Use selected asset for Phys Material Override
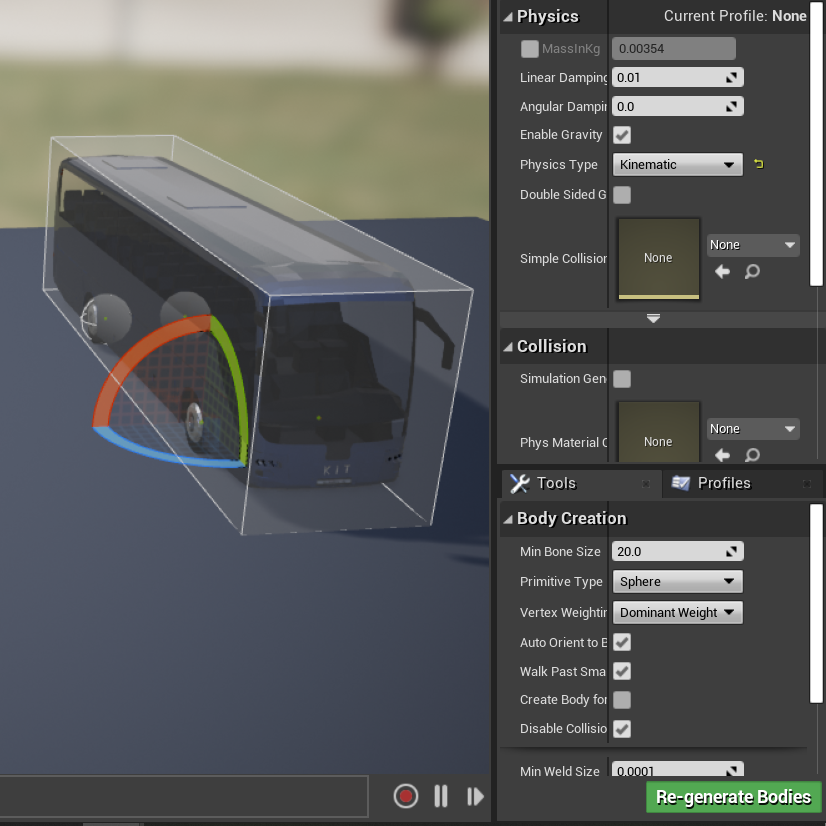This screenshot has width=826, height=826. (x=722, y=455)
